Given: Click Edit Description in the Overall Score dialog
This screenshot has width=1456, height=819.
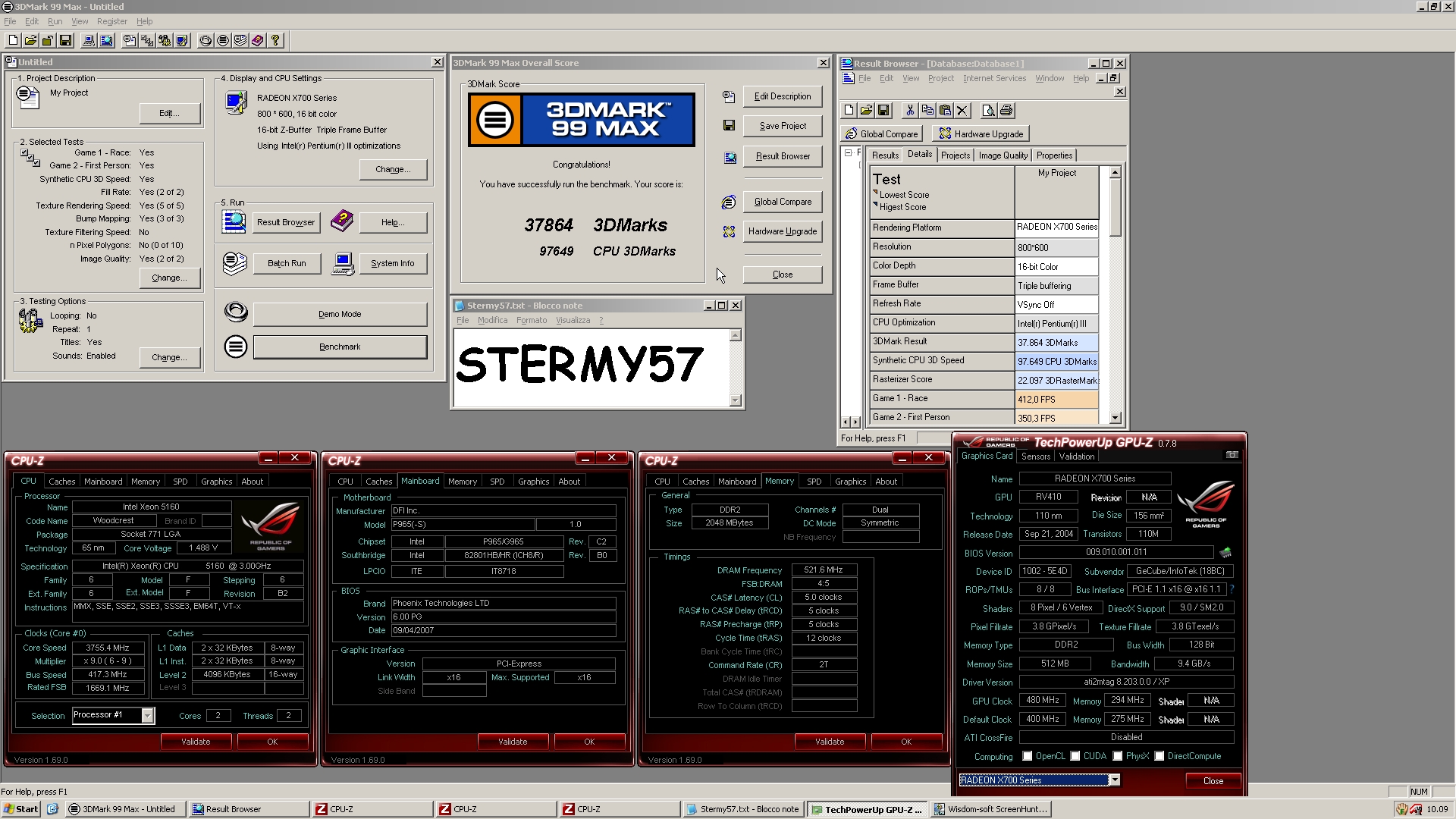Looking at the screenshot, I should tap(783, 96).
